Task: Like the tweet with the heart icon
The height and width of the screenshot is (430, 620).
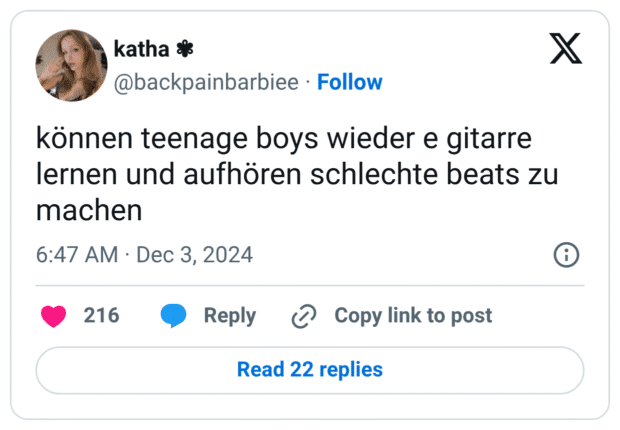Action: point(52,316)
